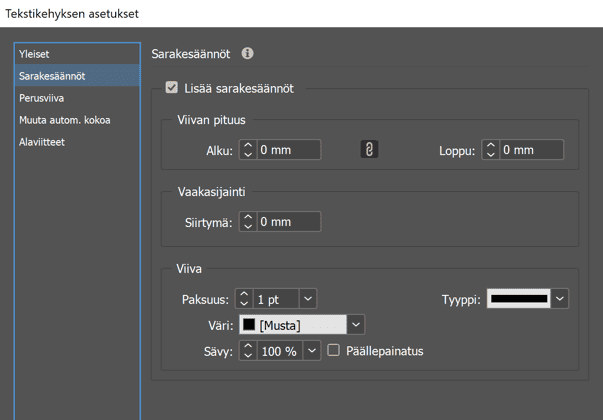Go to the Alaviitteet section
The image size is (603, 420).
(77, 142)
